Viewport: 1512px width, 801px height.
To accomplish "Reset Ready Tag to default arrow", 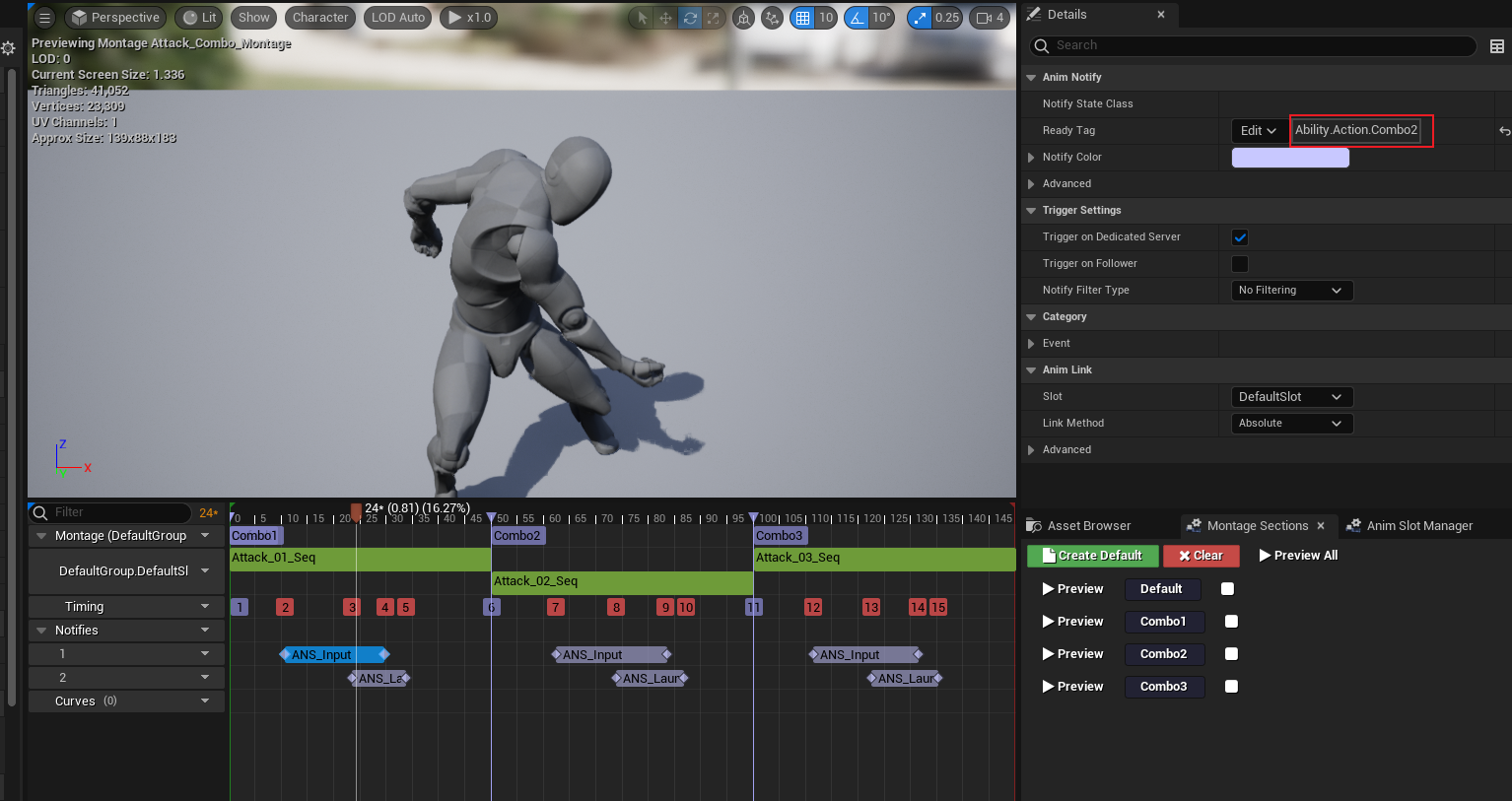I will [1504, 131].
